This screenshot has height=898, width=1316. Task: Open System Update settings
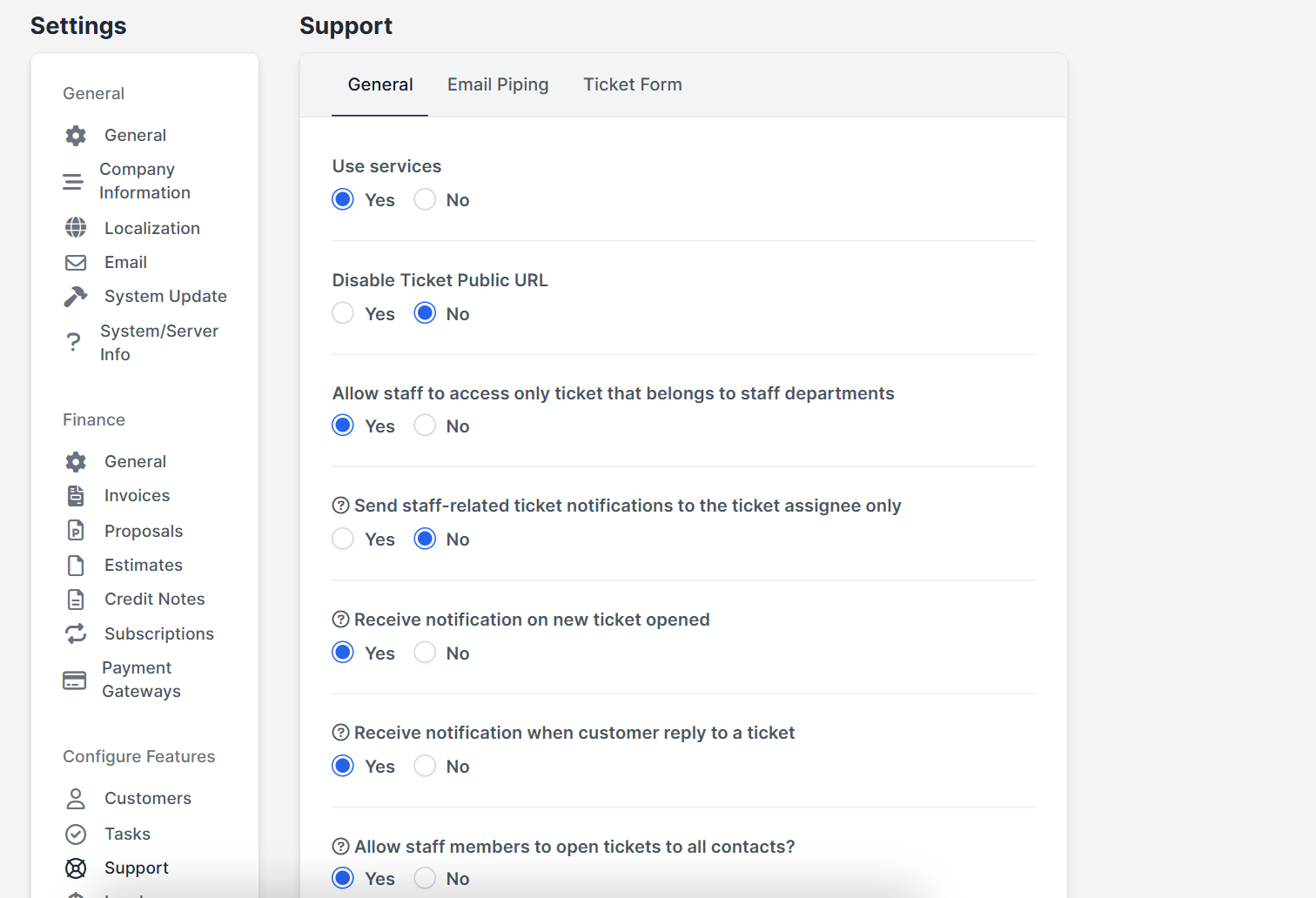[x=165, y=296]
